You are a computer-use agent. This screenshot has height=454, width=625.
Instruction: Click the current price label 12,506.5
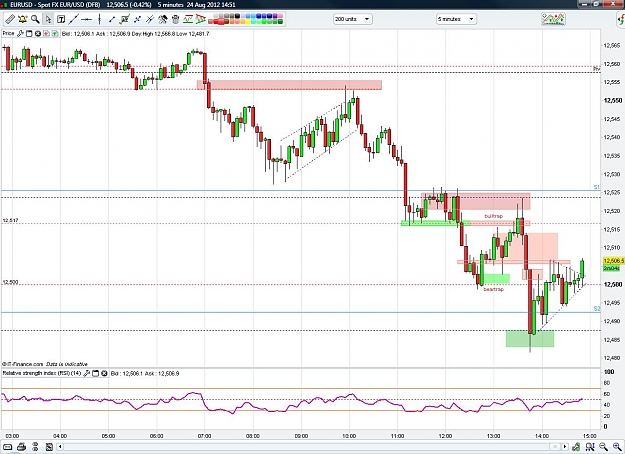tap(614, 261)
